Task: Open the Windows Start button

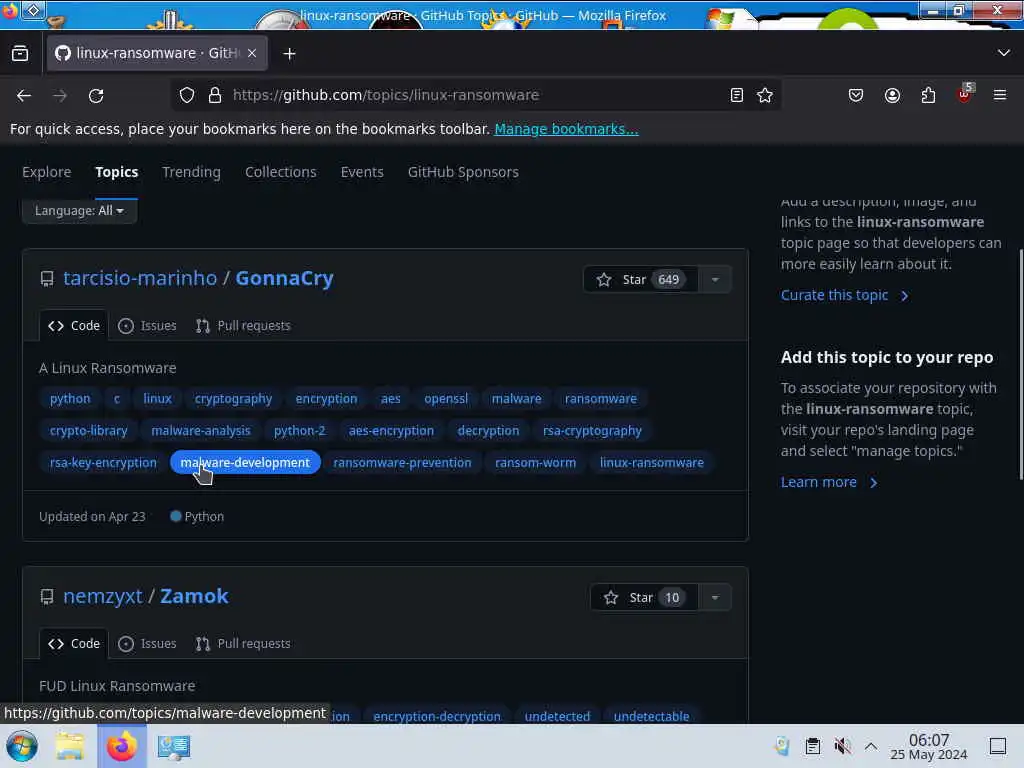Action: pyautogui.click(x=22, y=746)
